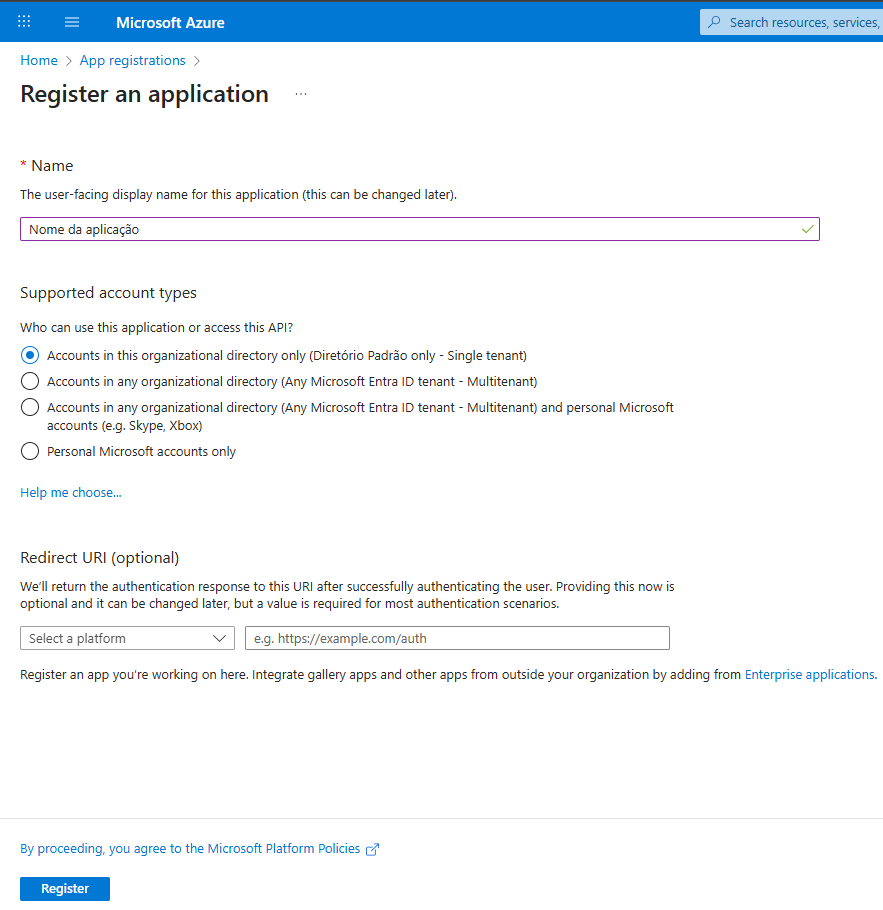Select the Multitenant account type option

(x=29, y=381)
